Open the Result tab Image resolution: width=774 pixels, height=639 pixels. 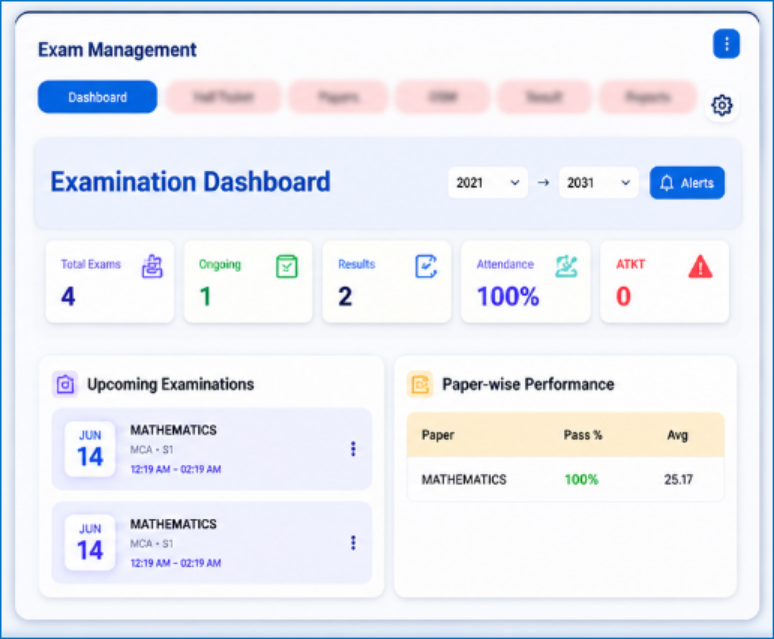click(544, 97)
